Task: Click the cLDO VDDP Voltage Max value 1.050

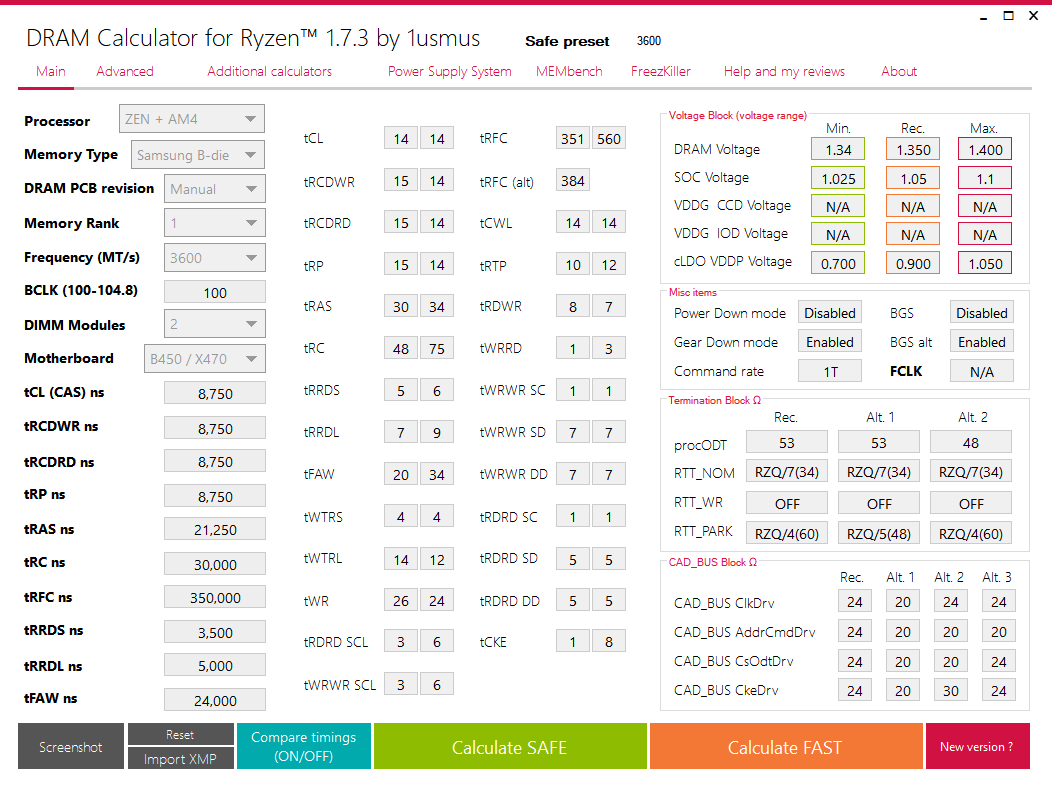Action: tap(985, 263)
